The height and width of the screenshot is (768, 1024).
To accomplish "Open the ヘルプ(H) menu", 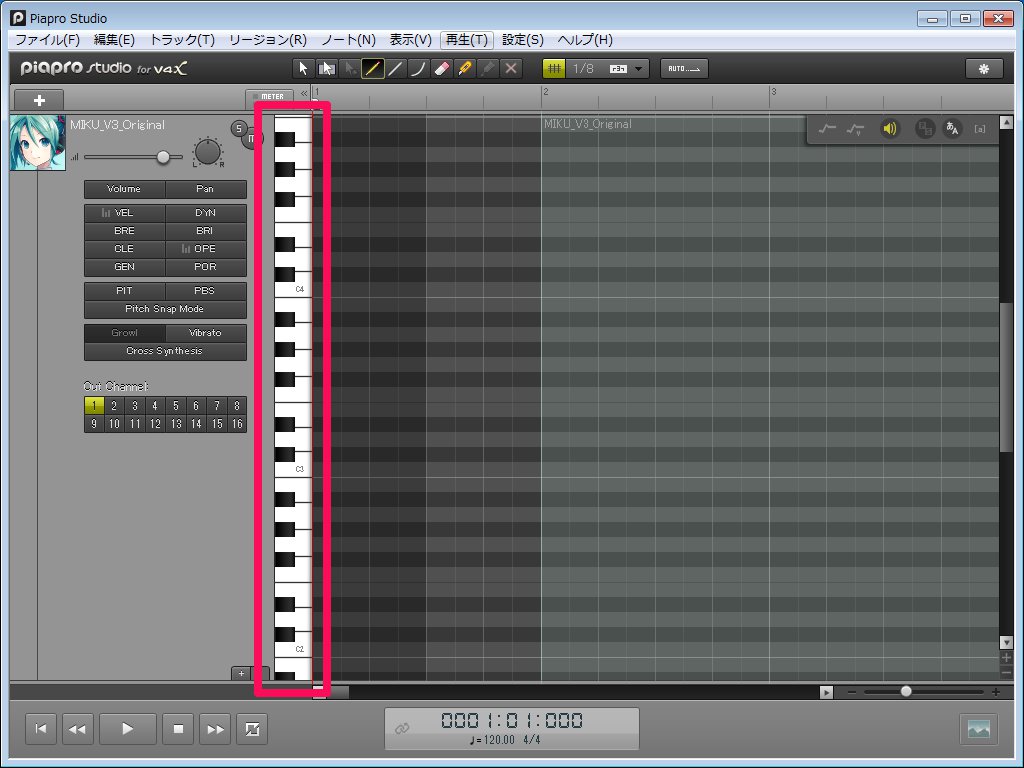I will pyautogui.click(x=585, y=40).
